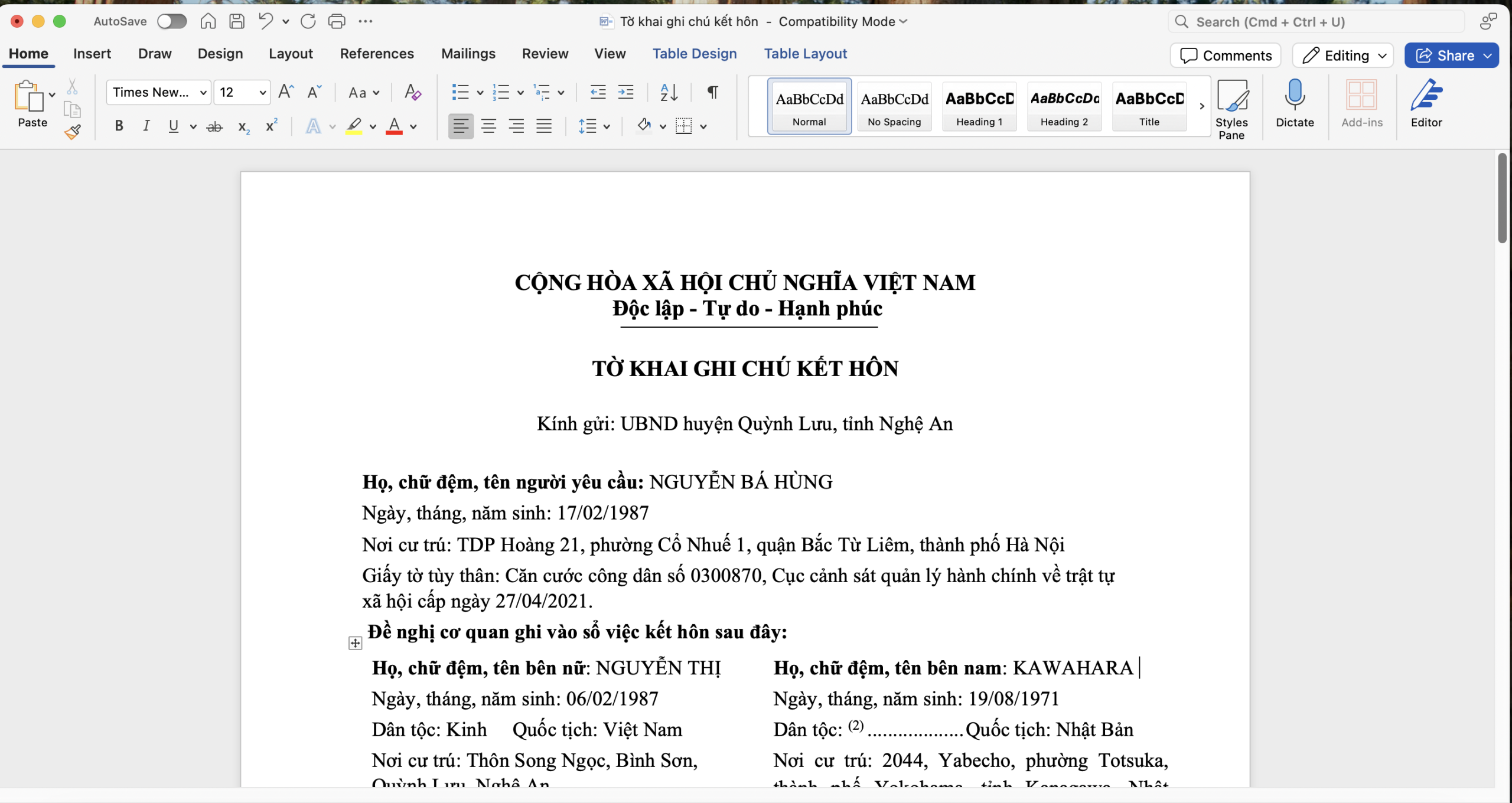Click the Save icon in the title bar
The width and height of the screenshot is (1512, 803).
(237, 21)
